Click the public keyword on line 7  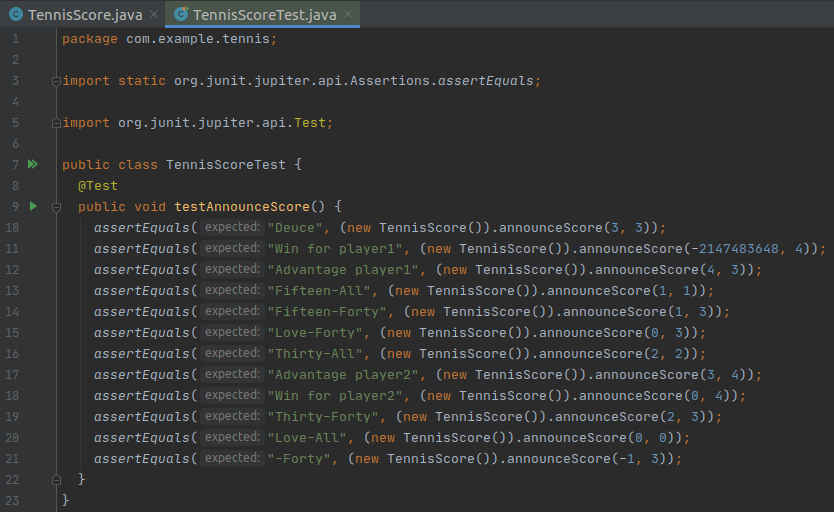click(x=86, y=165)
